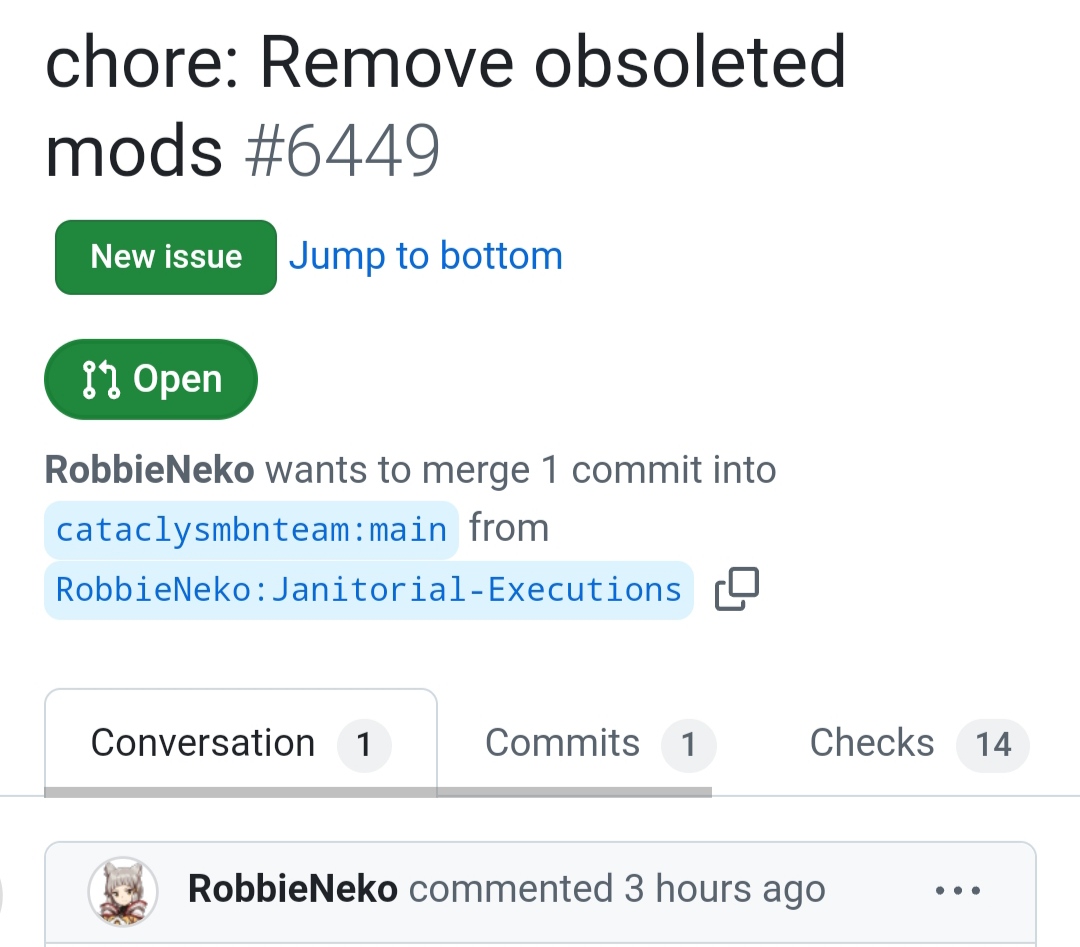Follow the Jump to bottom link
Screen dimensions: 1080x947
coord(425,257)
